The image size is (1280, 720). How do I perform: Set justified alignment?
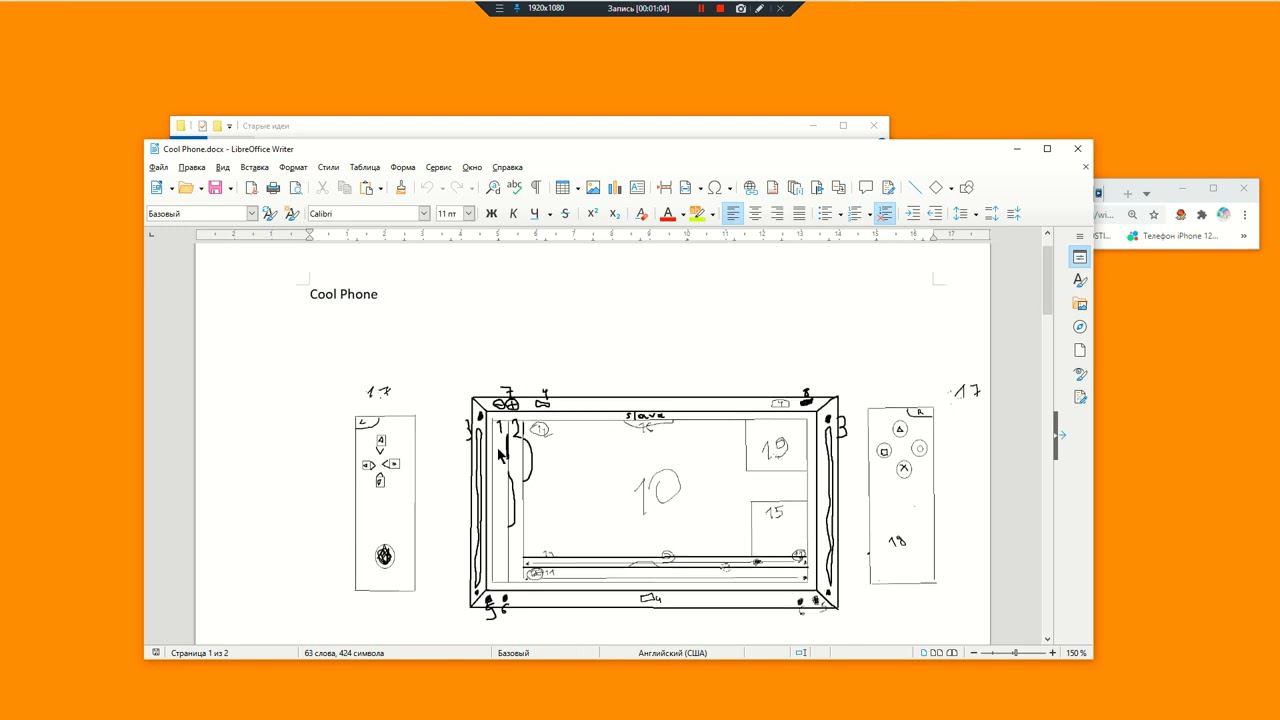coord(799,214)
